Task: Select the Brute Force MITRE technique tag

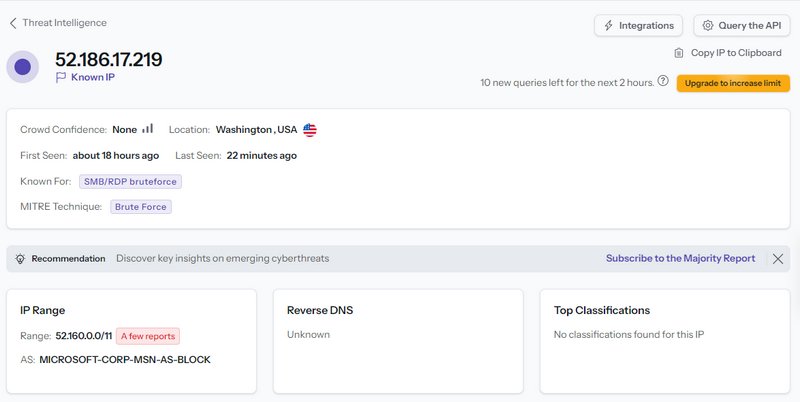Action: (x=141, y=207)
